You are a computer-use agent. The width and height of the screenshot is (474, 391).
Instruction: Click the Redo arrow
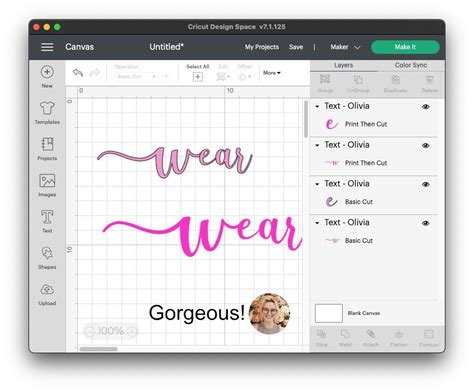[x=94, y=72]
